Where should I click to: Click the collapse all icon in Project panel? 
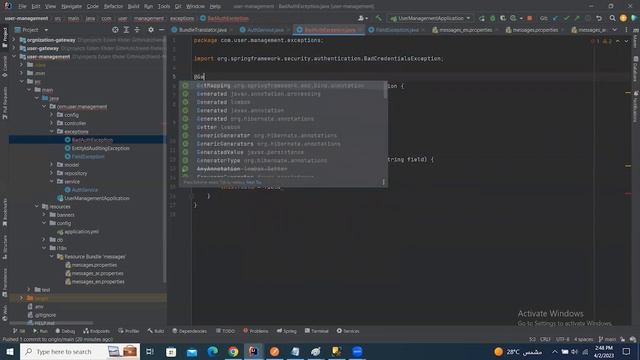137,30
